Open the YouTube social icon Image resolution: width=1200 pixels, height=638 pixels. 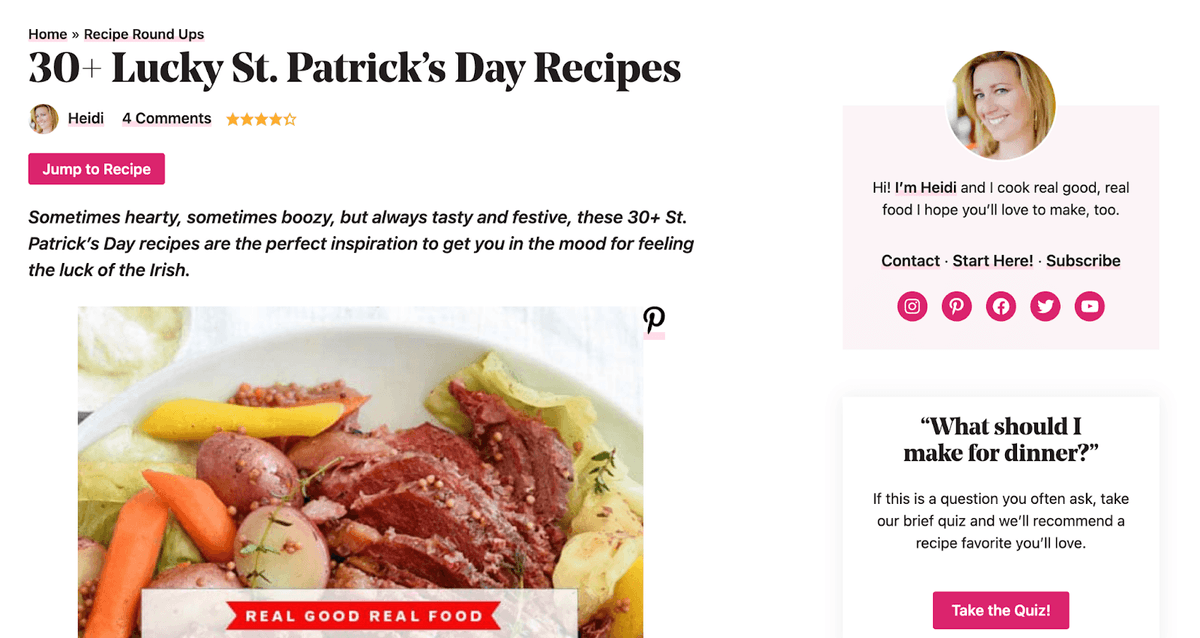(x=1089, y=306)
